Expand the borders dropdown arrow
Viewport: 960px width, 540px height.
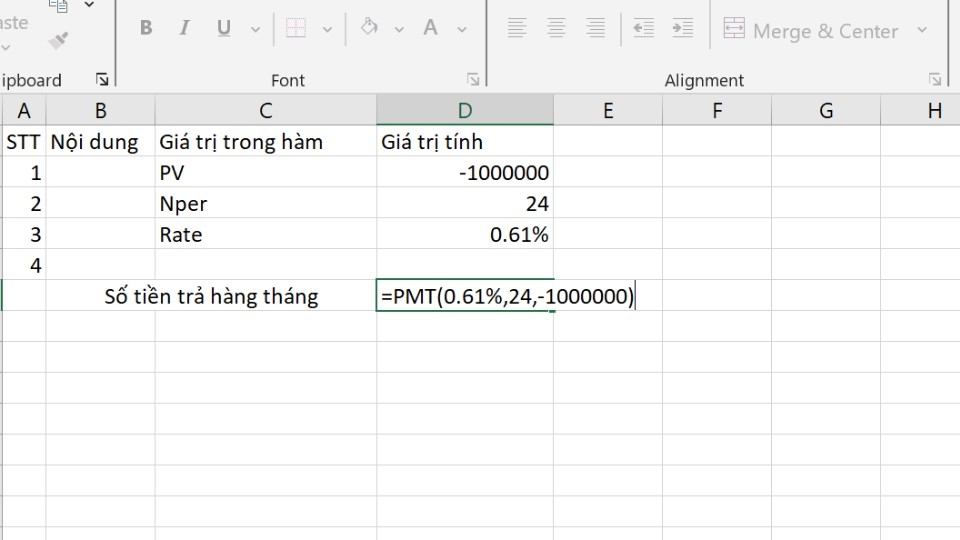click(x=328, y=29)
